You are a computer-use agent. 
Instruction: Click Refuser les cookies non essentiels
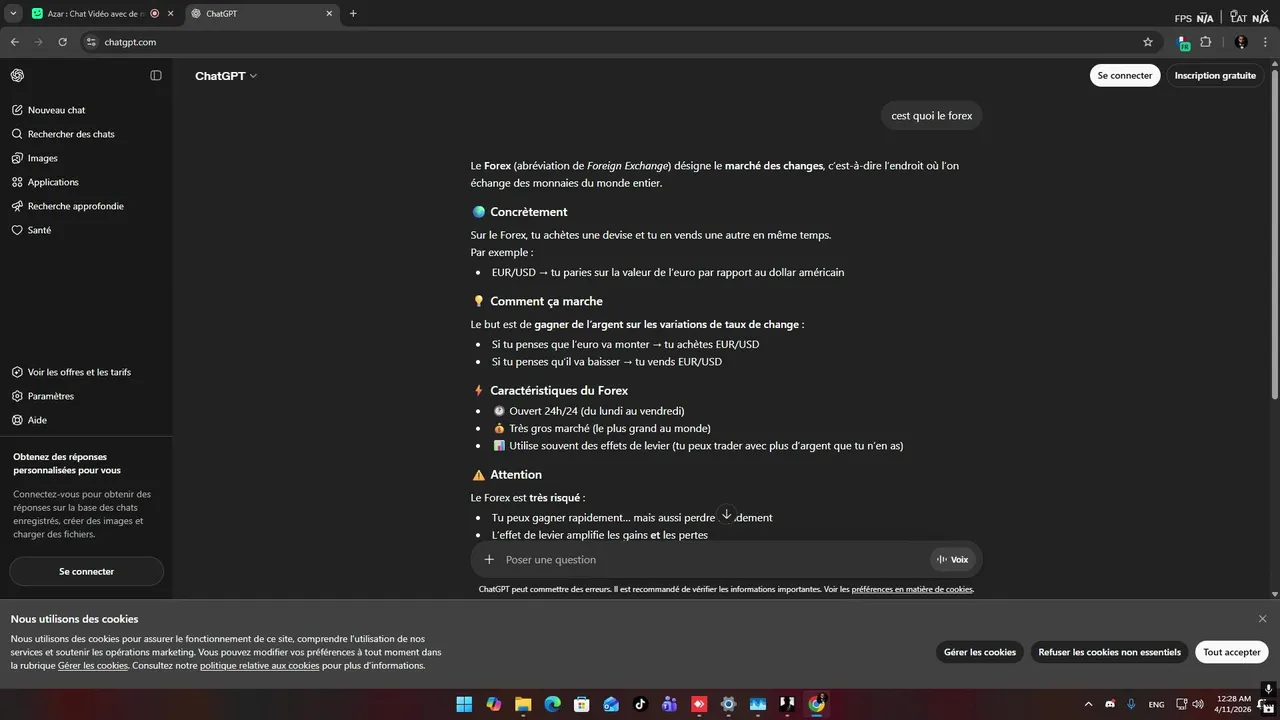point(1109,652)
